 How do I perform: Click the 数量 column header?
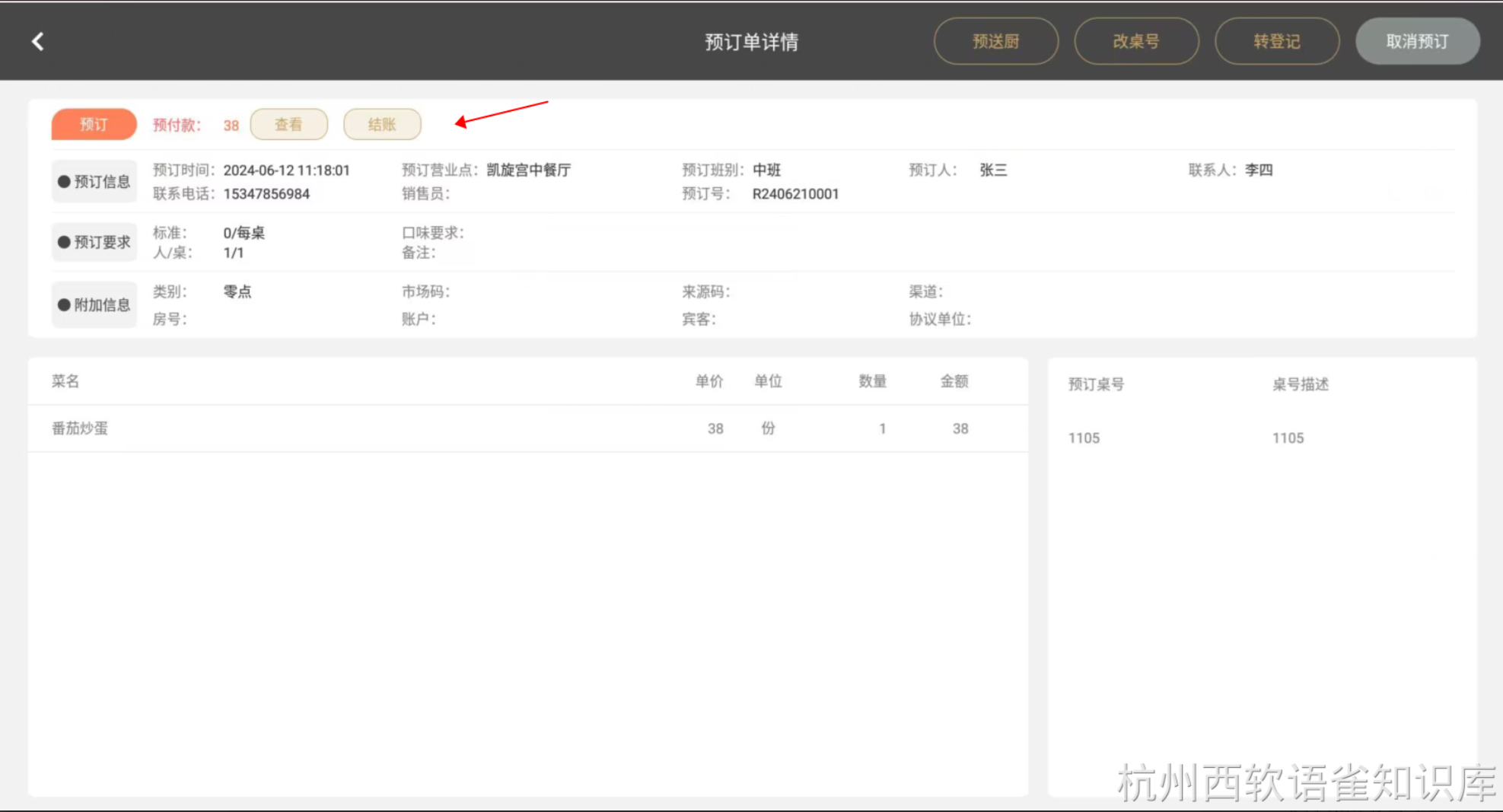[872, 381]
